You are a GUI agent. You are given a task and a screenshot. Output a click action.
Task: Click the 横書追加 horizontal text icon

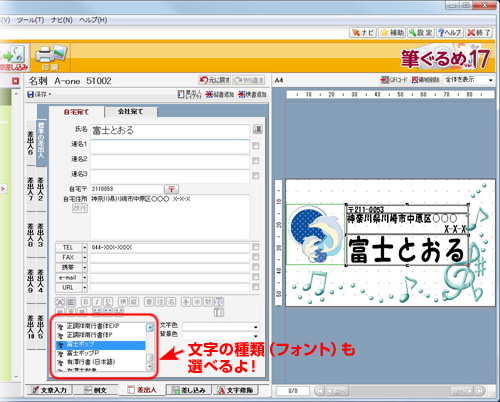(x=252, y=94)
